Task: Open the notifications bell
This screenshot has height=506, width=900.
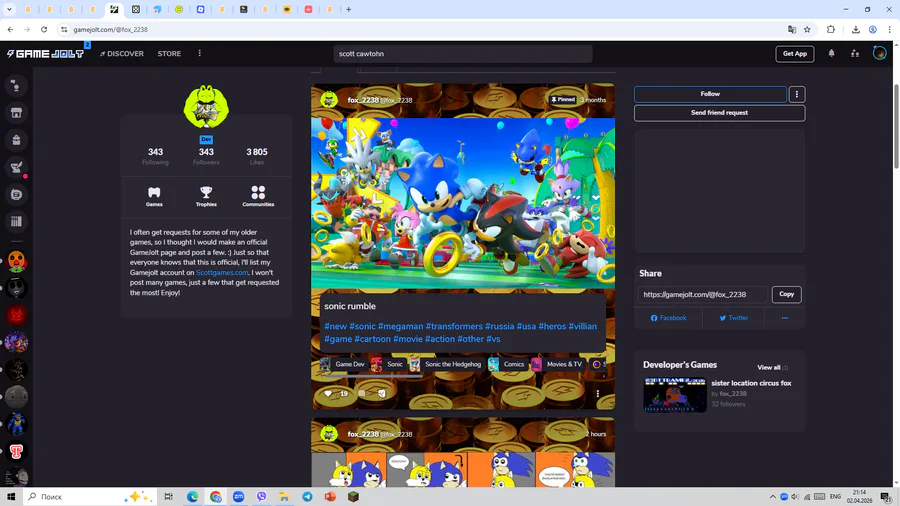Action: pyautogui.click(x=831, y=53)
